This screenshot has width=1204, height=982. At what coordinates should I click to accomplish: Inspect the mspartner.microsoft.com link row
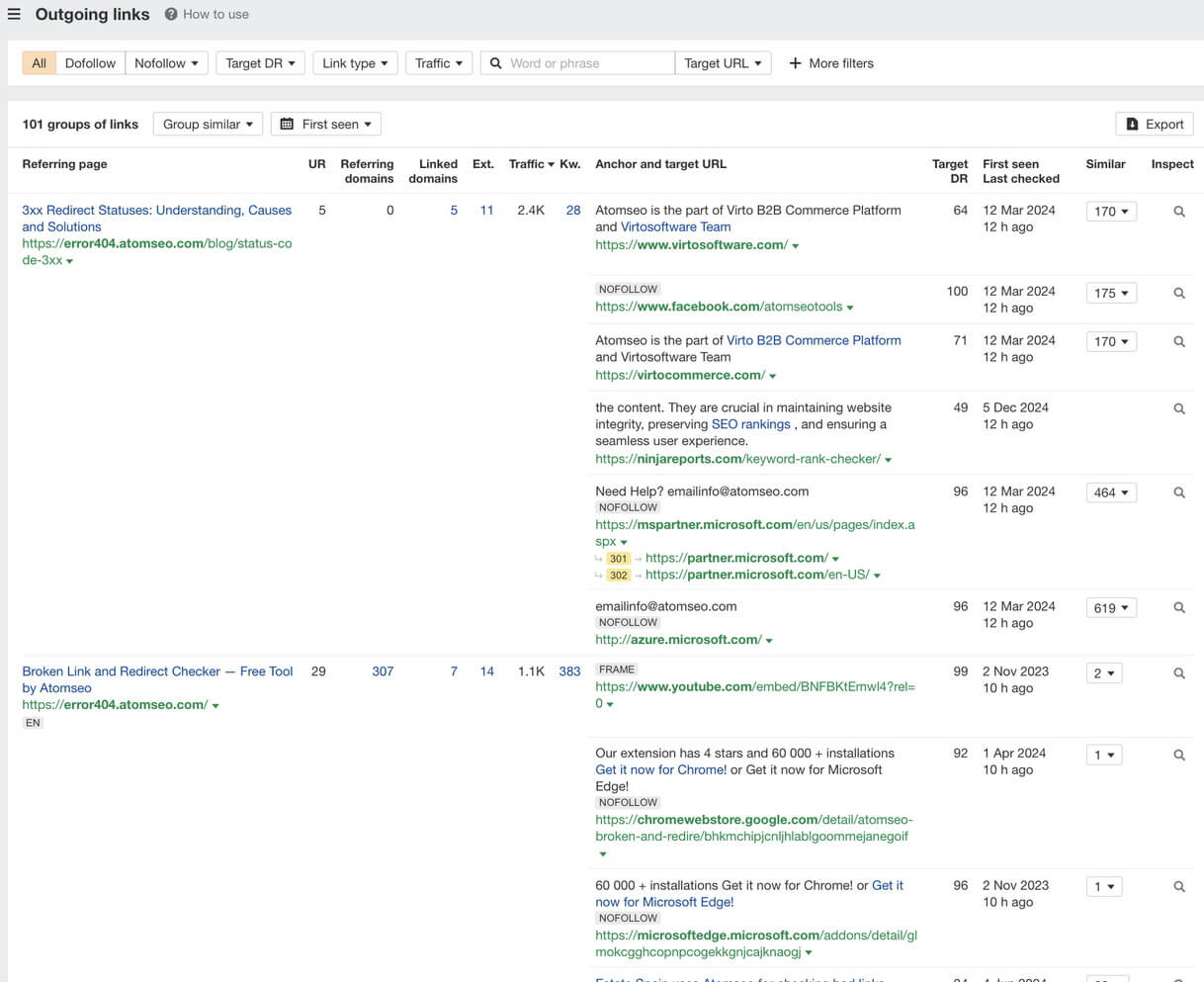pyautogui.click(x=1178, y=492)
